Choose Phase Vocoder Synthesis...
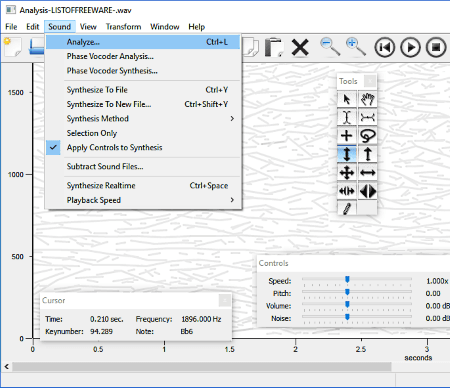Screen dimensions: 450x388 coord(143,71)
